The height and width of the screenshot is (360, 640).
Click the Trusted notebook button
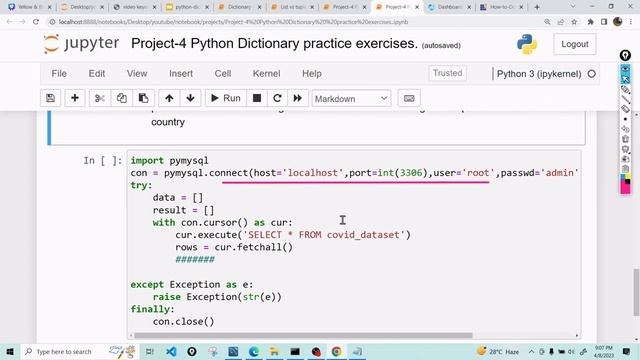[x=447, y=73]
